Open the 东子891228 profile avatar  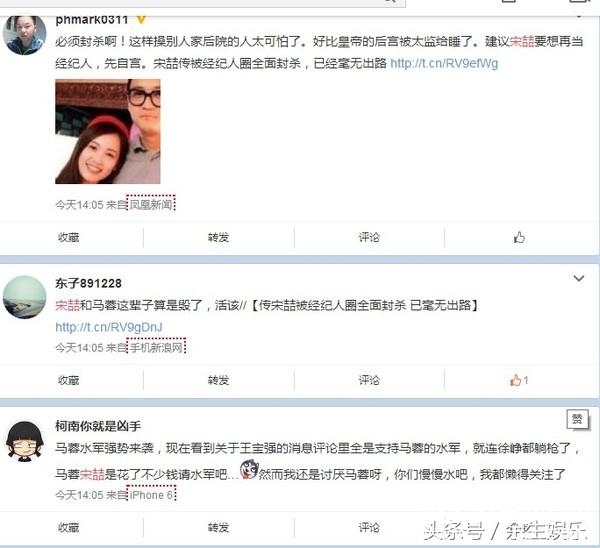click(x=24, y=297)
